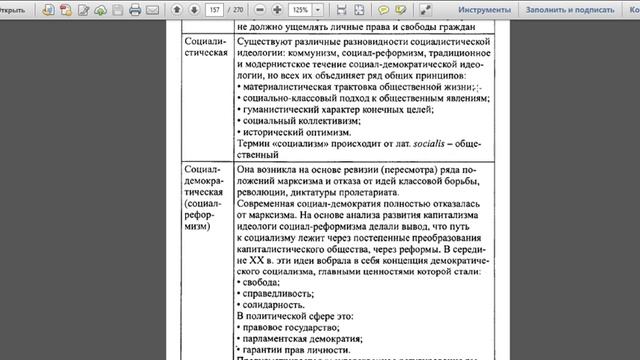Image resolution: width=640 pixels, height=360 pixels.
Task: Click bullet 'солидарность.'
Action: tap(271, 305)
